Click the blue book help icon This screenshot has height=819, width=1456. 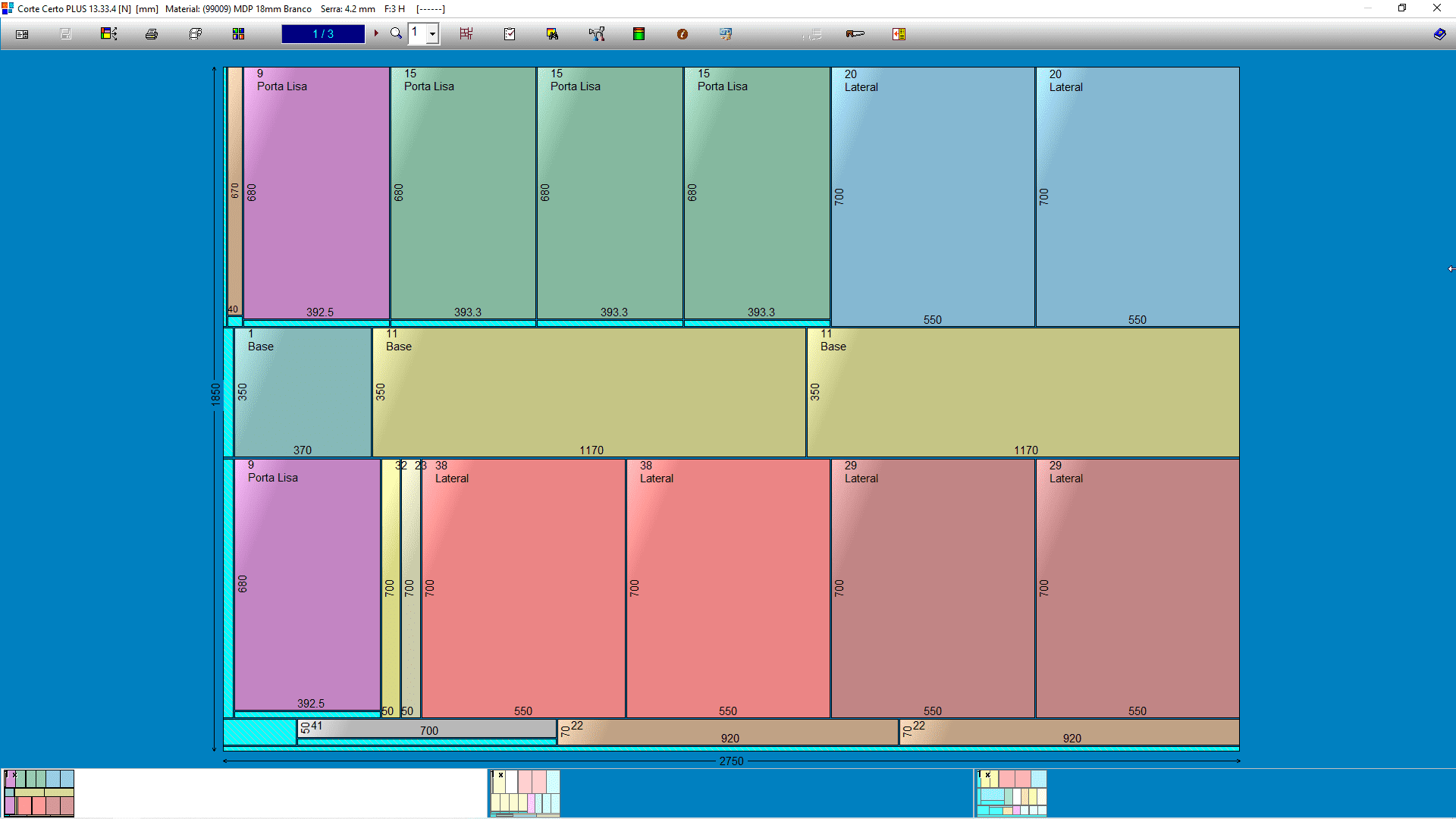1439,34
